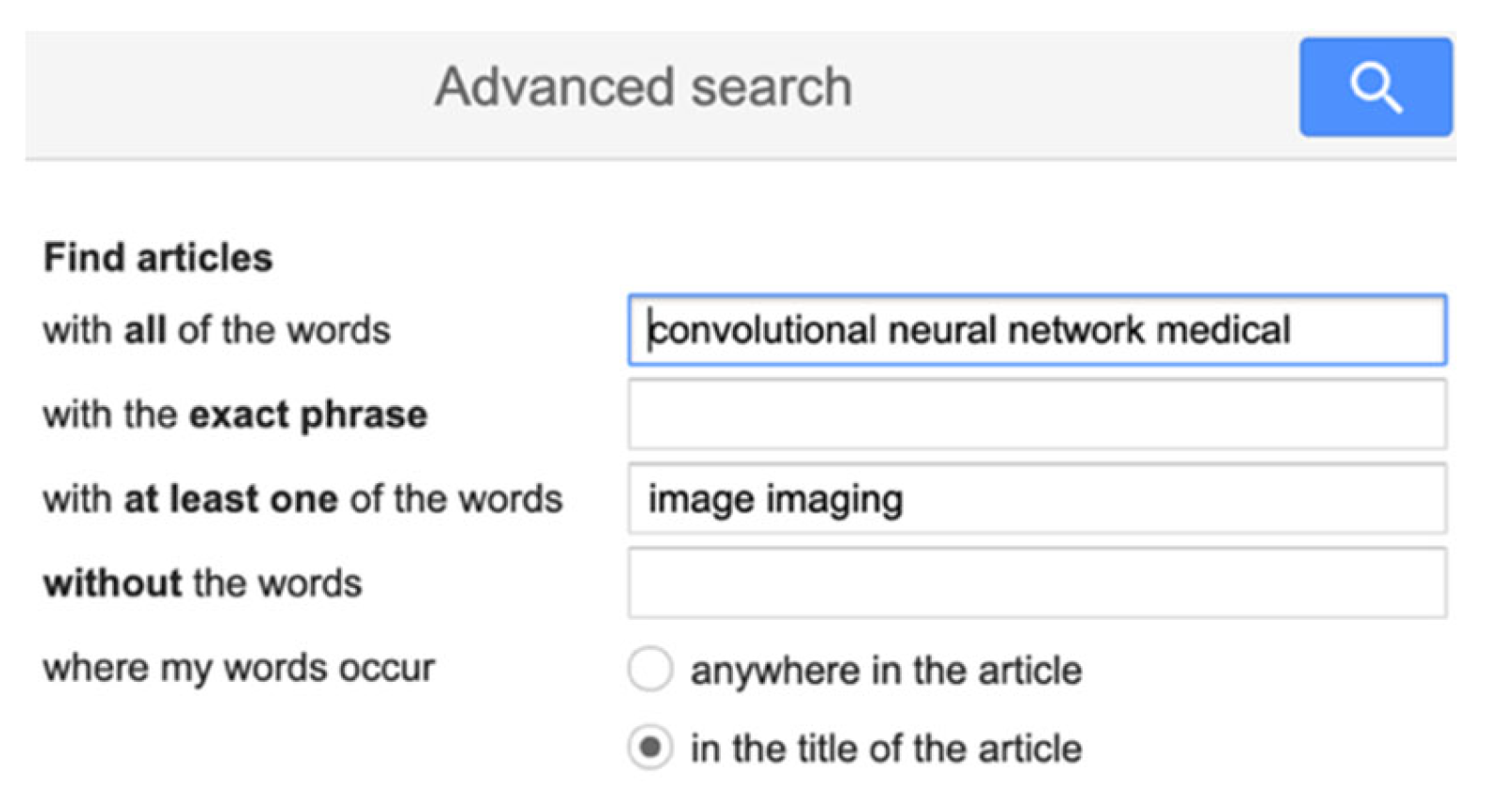The width and height of the screenshot is (1500, 812).
Task: Click the 'without the words' label
Action: 203,583
